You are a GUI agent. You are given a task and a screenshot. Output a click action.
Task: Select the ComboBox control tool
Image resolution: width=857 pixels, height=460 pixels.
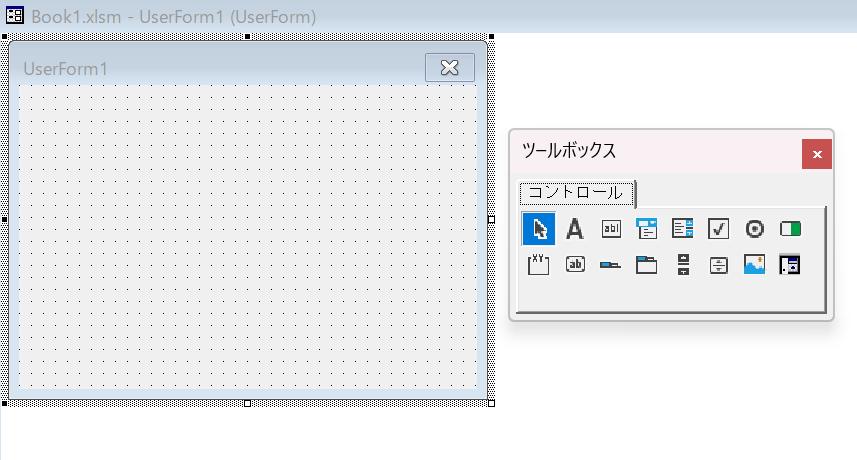click(647, 229)
